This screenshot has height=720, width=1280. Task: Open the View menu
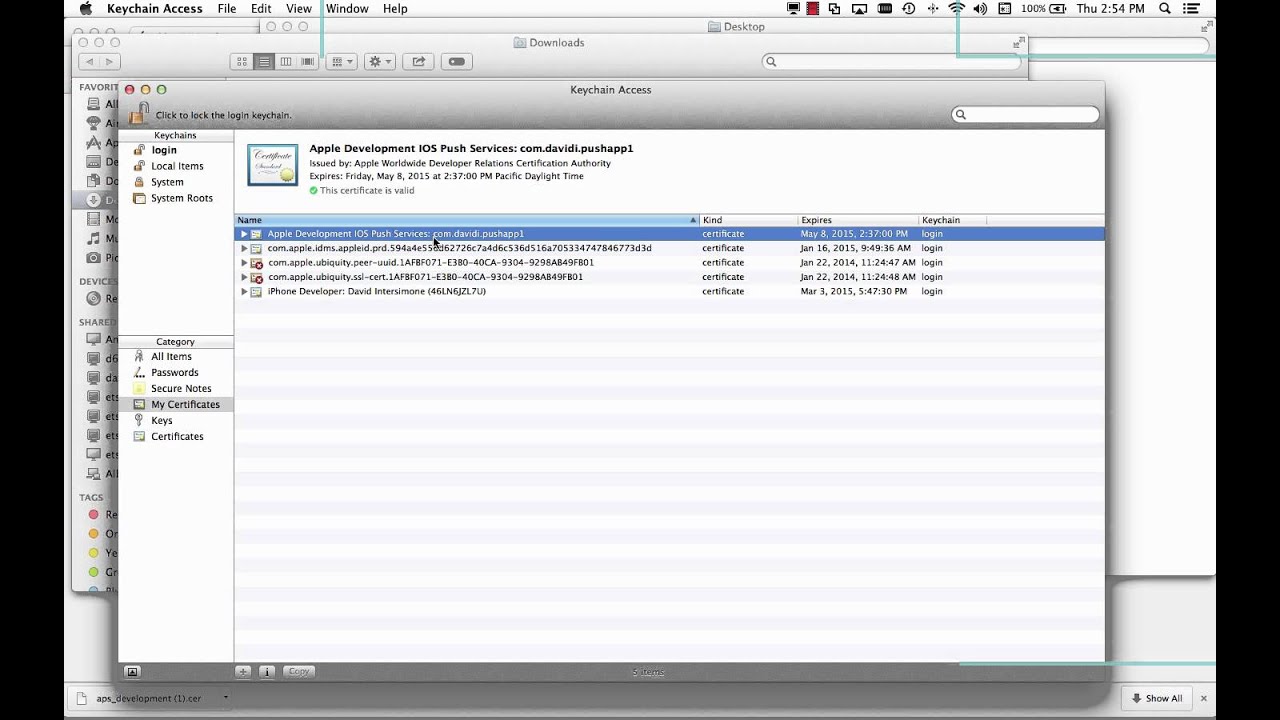pos(299,8)
